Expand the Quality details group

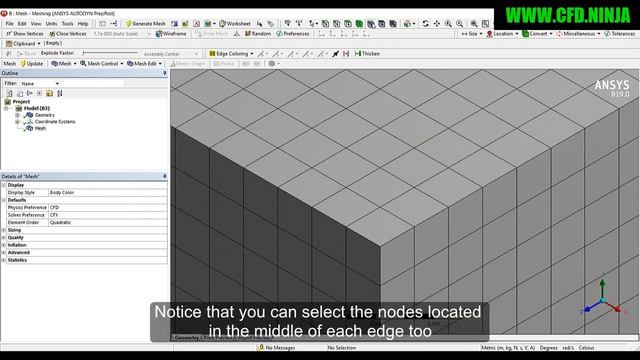click(4, 238)
